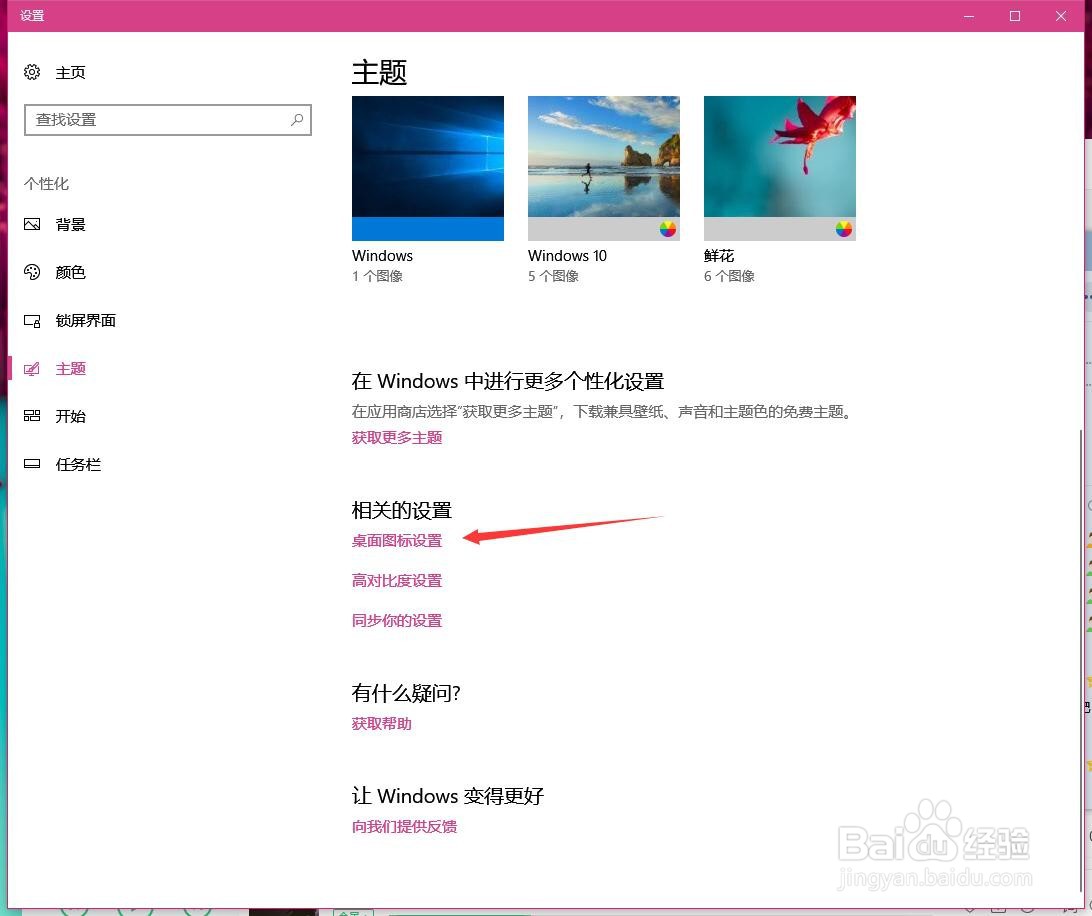Image resolution: width=1092 pixels, height=916 pixels.
Task: Click the Taskbar icon in sidebar
Action: pyautogui.click(x=32, y=464)
